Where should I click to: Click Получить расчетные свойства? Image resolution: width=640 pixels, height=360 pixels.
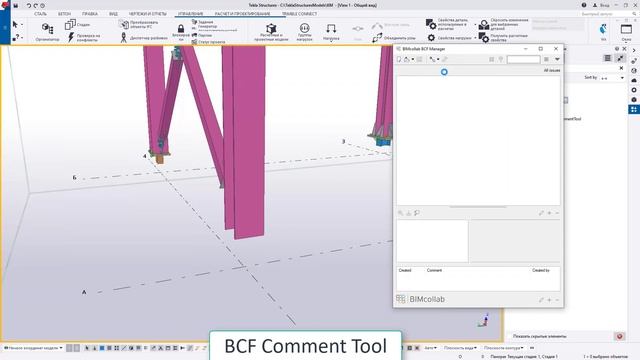[x=503, y=38]
